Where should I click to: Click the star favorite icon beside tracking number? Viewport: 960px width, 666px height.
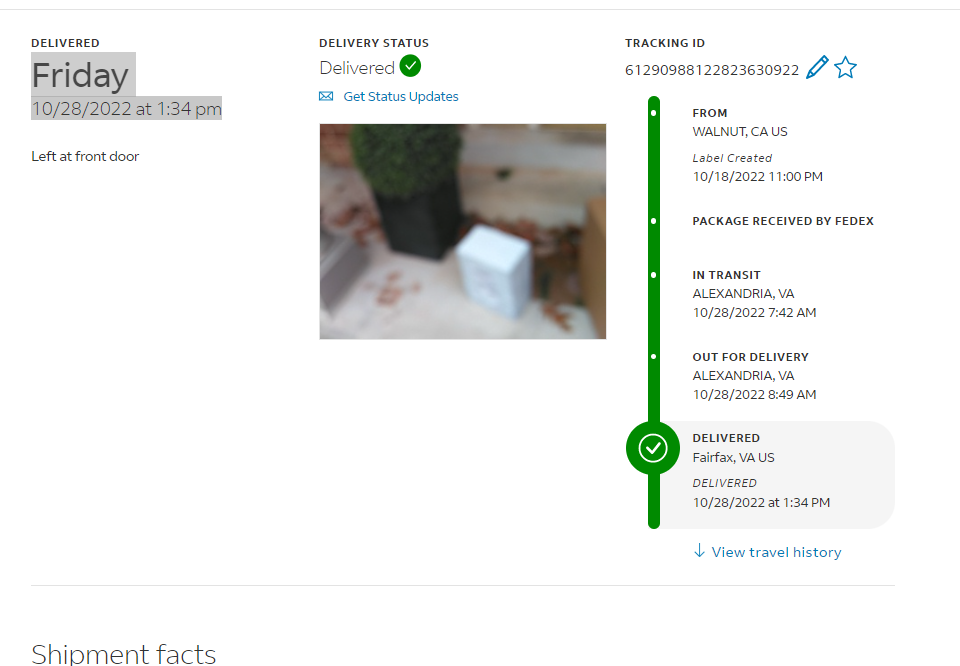846,67
